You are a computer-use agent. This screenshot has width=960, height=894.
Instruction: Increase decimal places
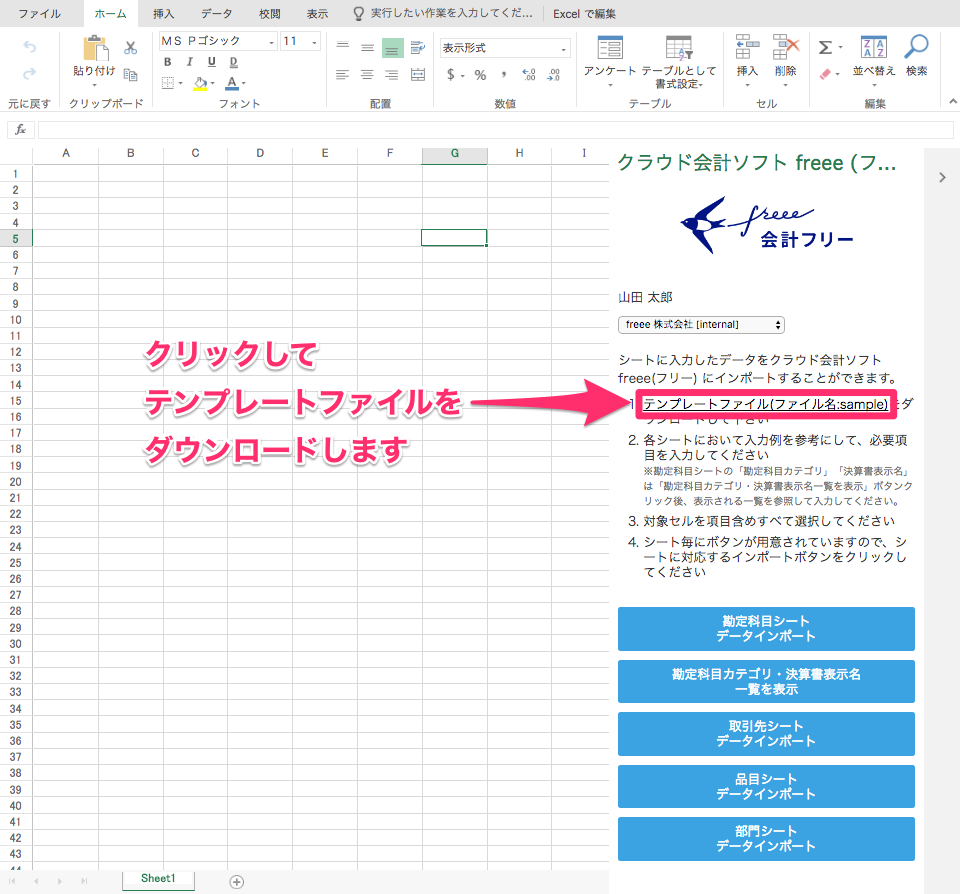(529, 75)
